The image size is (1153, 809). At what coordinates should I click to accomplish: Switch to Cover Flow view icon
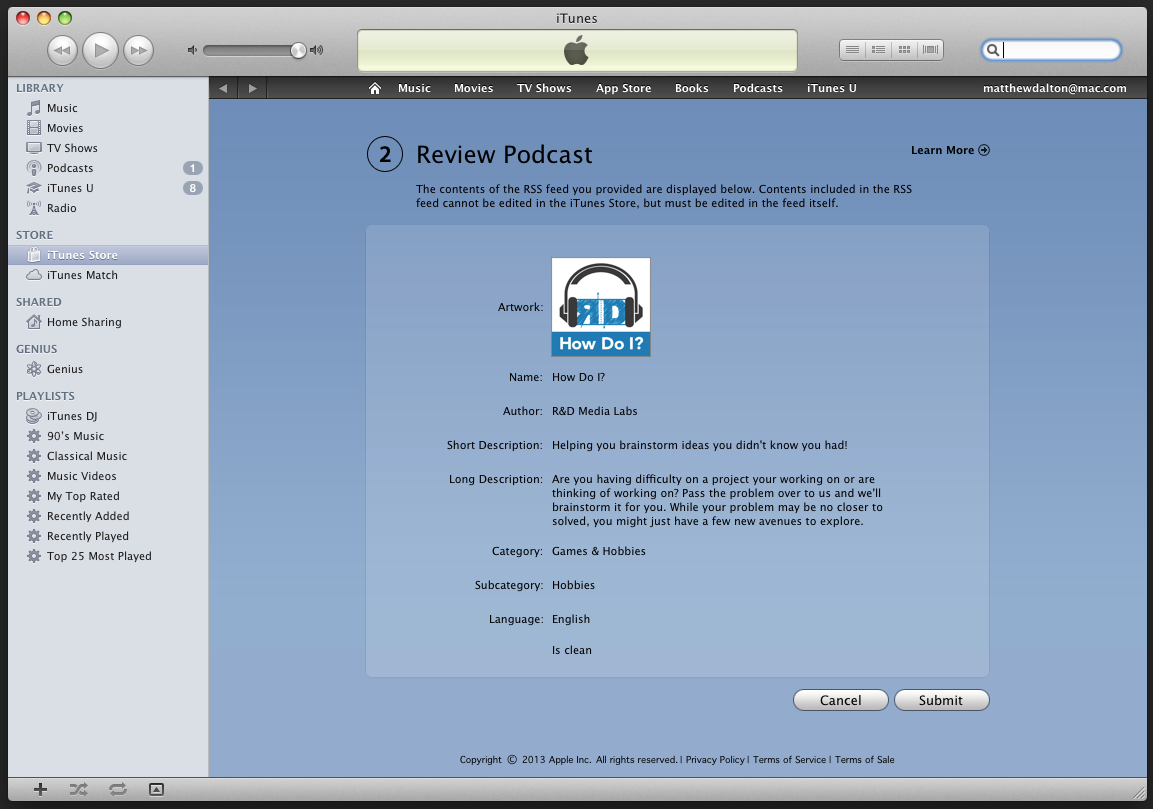pyautogui.click(x=930, y=50)
